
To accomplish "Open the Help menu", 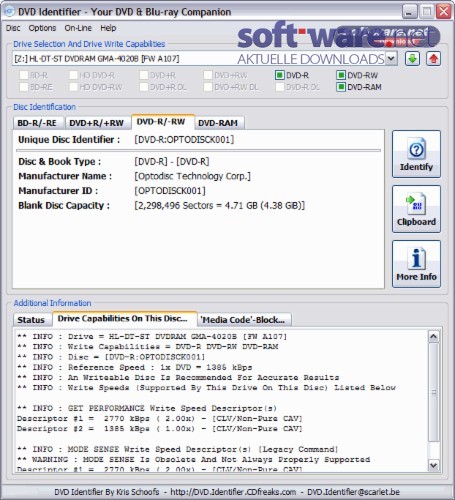I will (108, 28).
